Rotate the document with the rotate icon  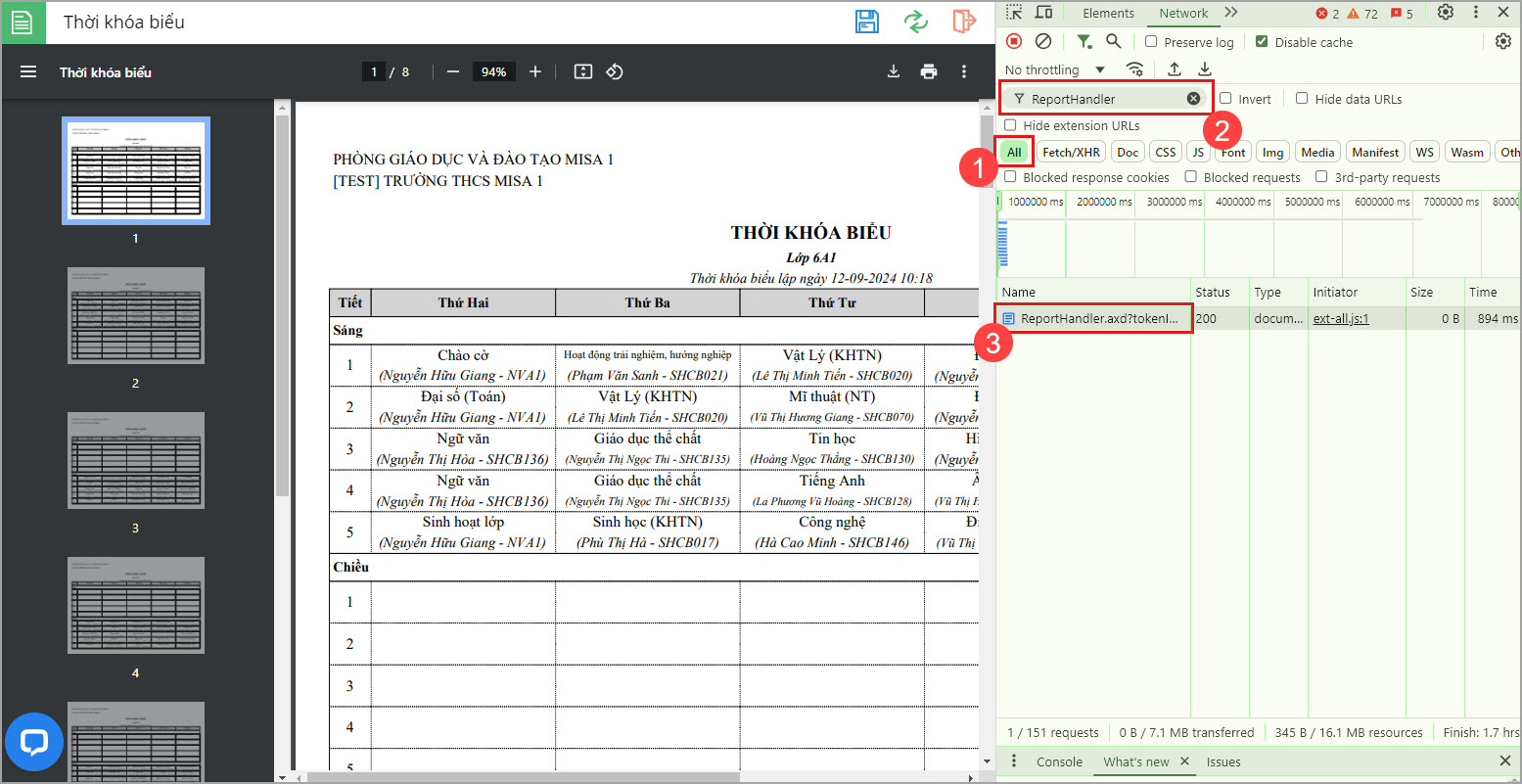click(615, 71)
